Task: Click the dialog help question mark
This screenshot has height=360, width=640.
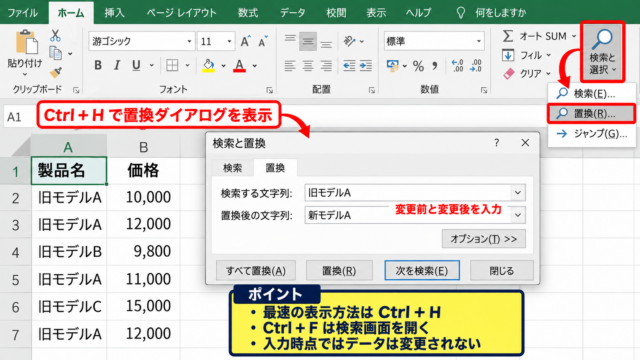Action: coord(496,143)
